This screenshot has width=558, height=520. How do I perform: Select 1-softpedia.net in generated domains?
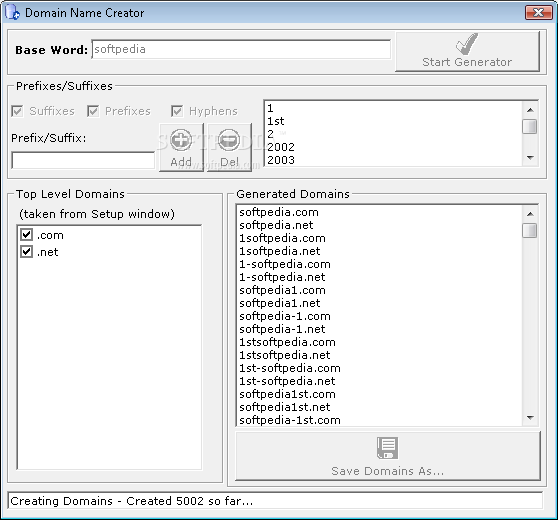380,277
